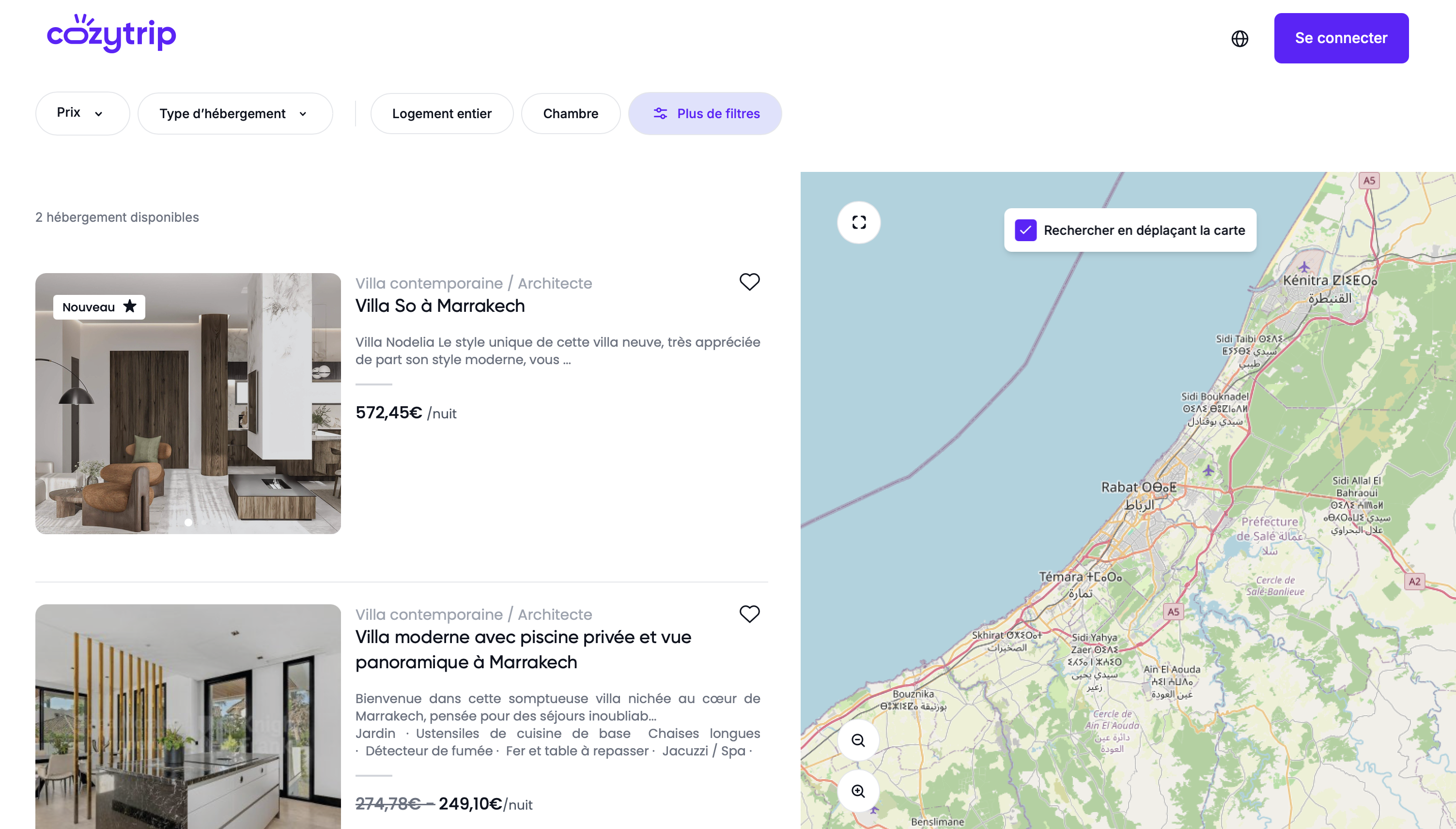Image resolution: width=1456 pixels, height=829 pixels.
Task: Toggle the Chambre filter
Action: point(571,113)
